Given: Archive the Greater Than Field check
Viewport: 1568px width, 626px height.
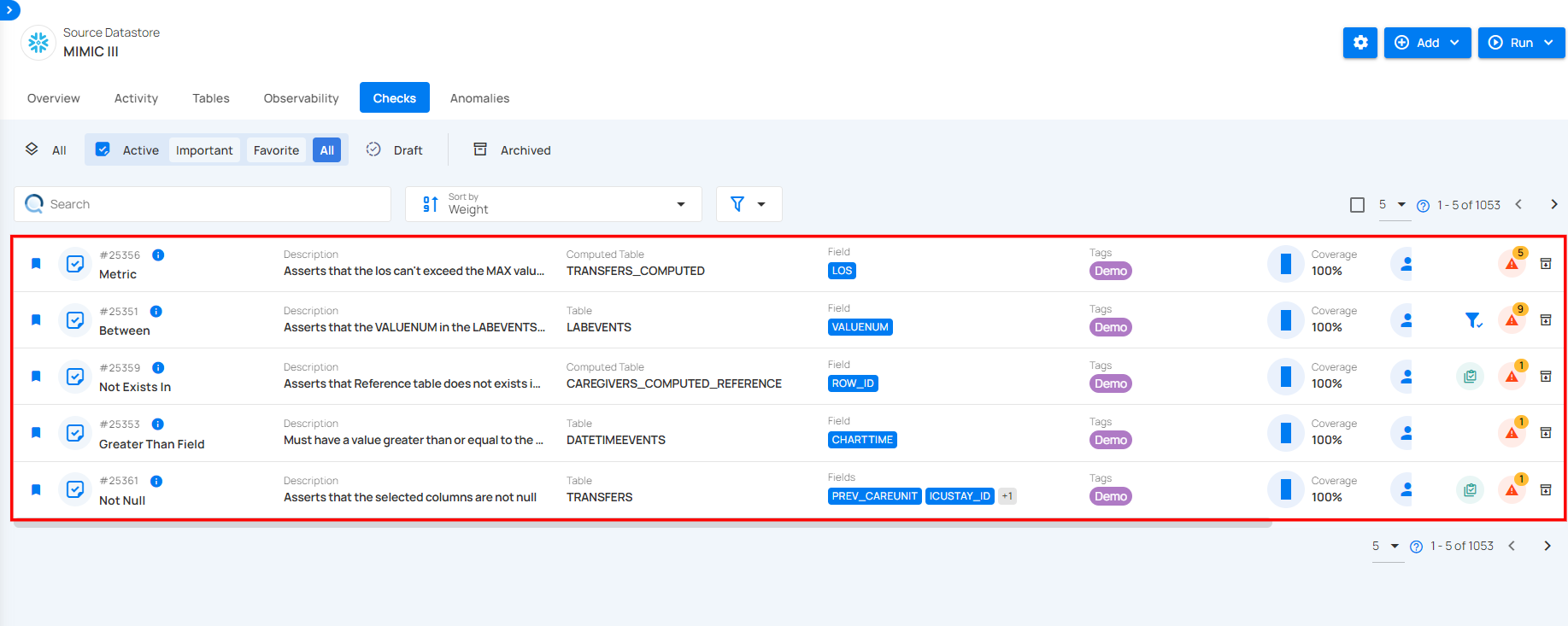Looking at the screenshot, I should [x=1546, y=433].
